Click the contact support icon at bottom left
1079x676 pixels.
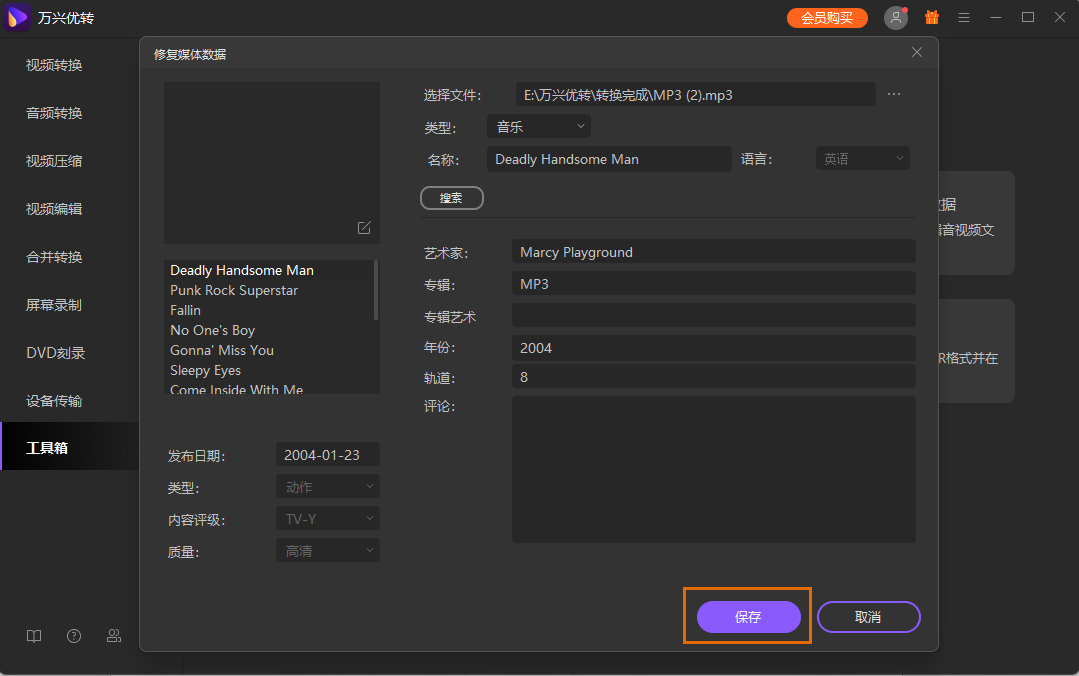click(x=113, y=636)
